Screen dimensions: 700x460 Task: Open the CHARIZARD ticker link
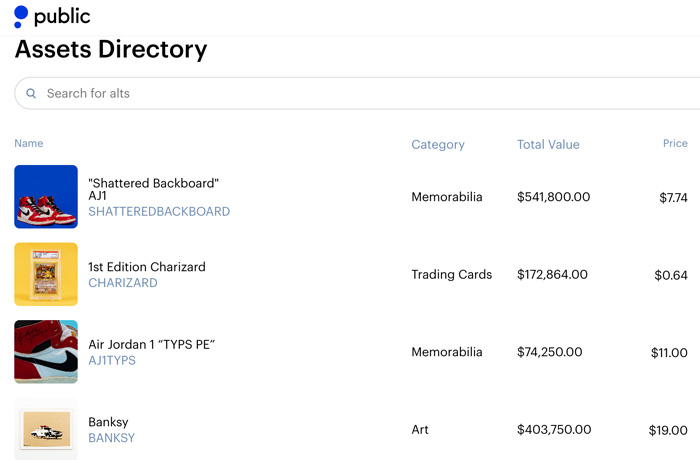pos(123,283)
